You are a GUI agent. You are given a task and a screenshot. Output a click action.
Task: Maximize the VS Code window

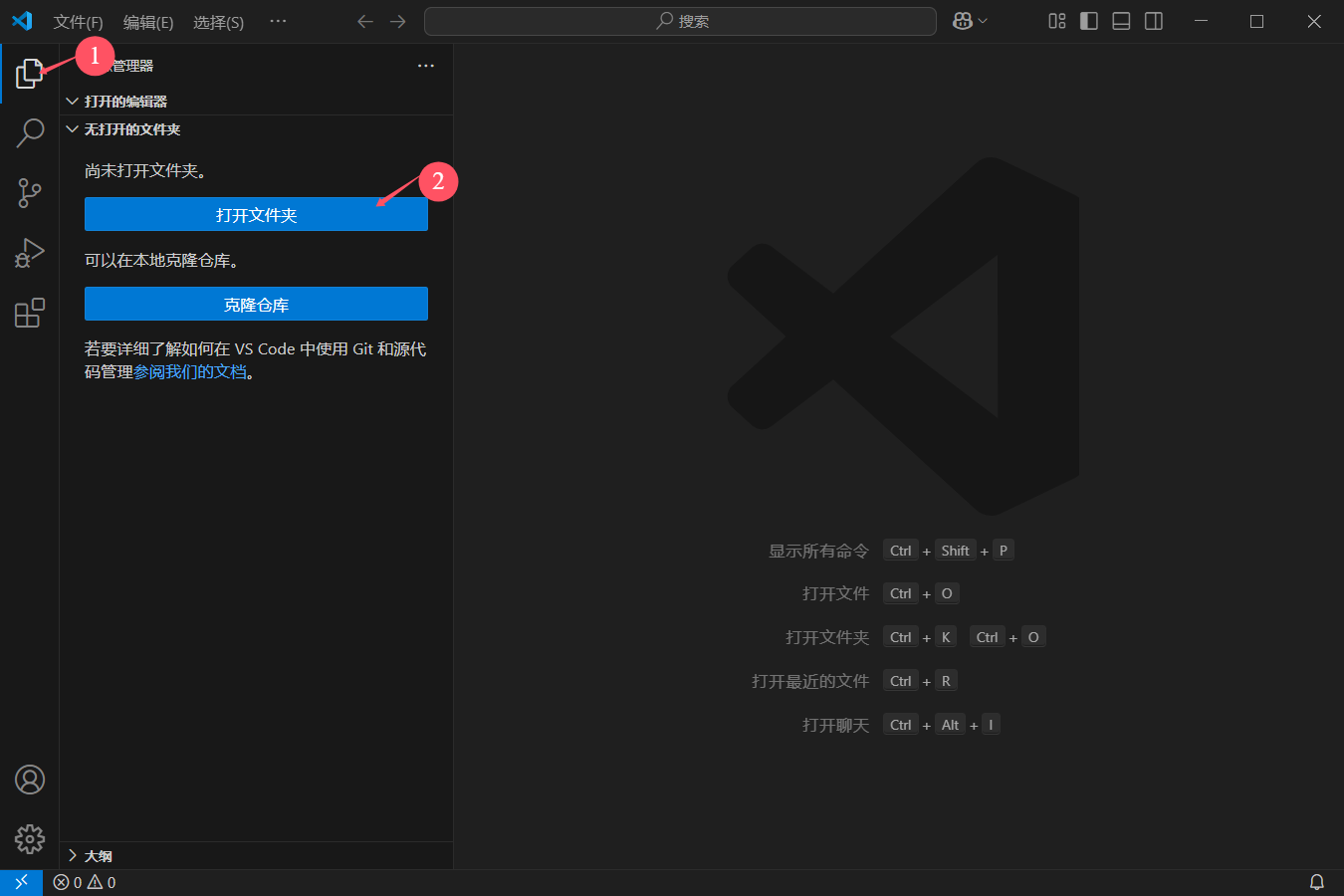tap(1256, 21)
